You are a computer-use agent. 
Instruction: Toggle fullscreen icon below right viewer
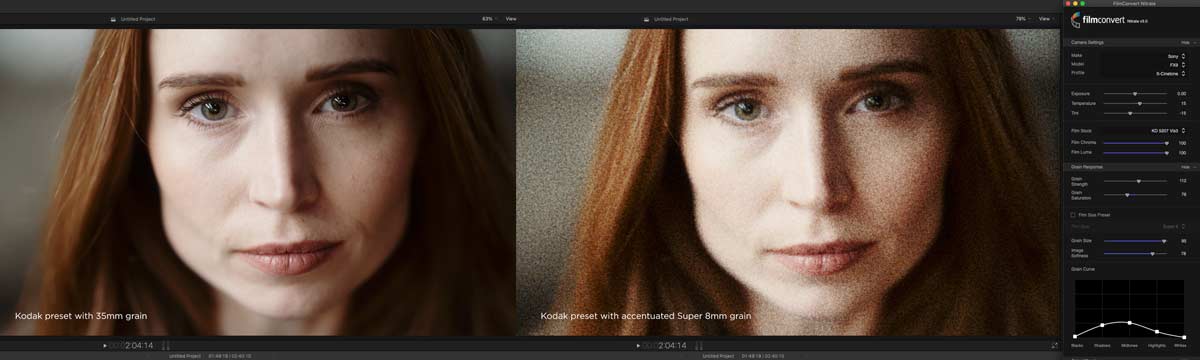(x=1054, y=345)
